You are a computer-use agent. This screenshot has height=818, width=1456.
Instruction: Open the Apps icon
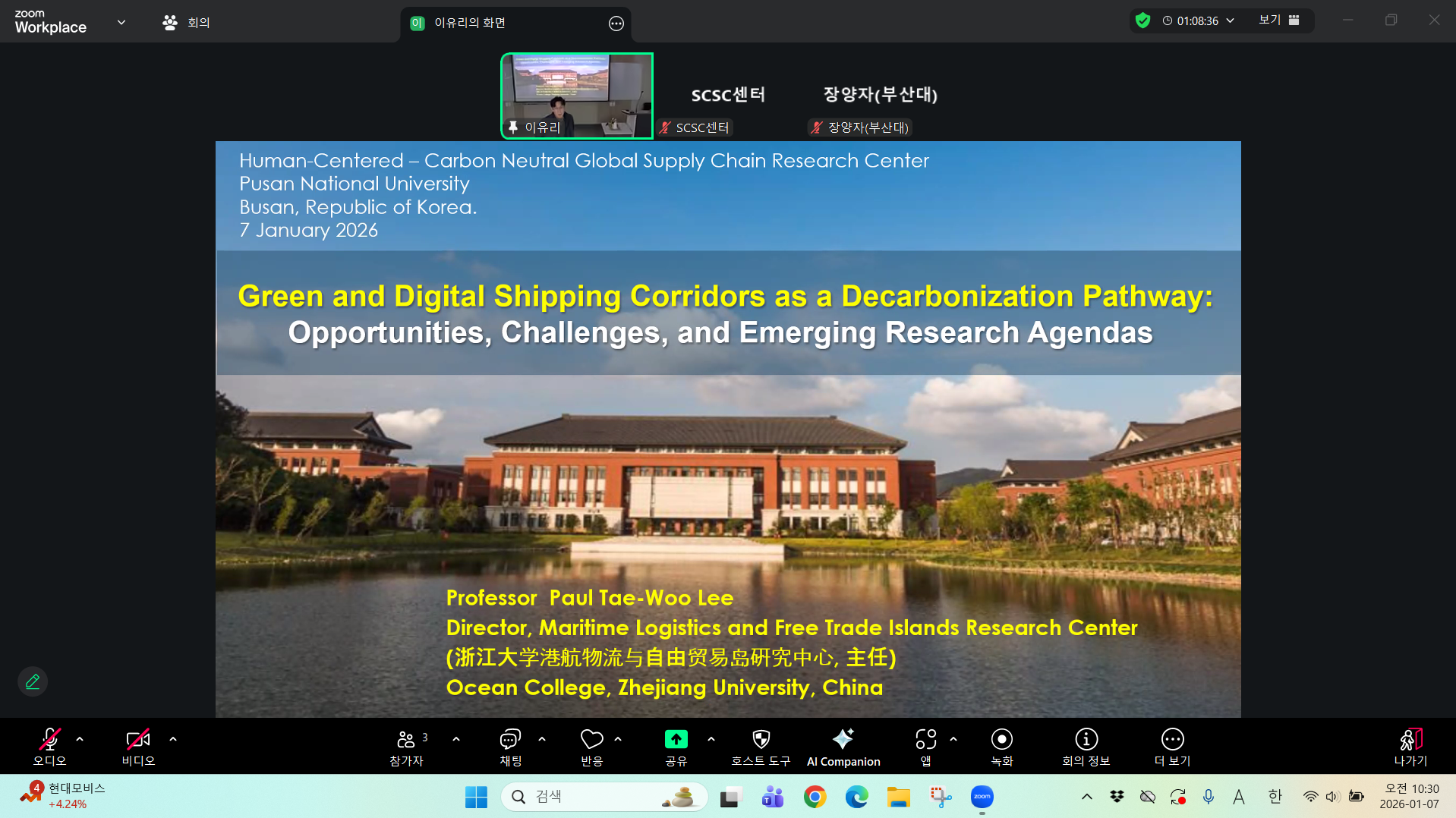point(925,739)
